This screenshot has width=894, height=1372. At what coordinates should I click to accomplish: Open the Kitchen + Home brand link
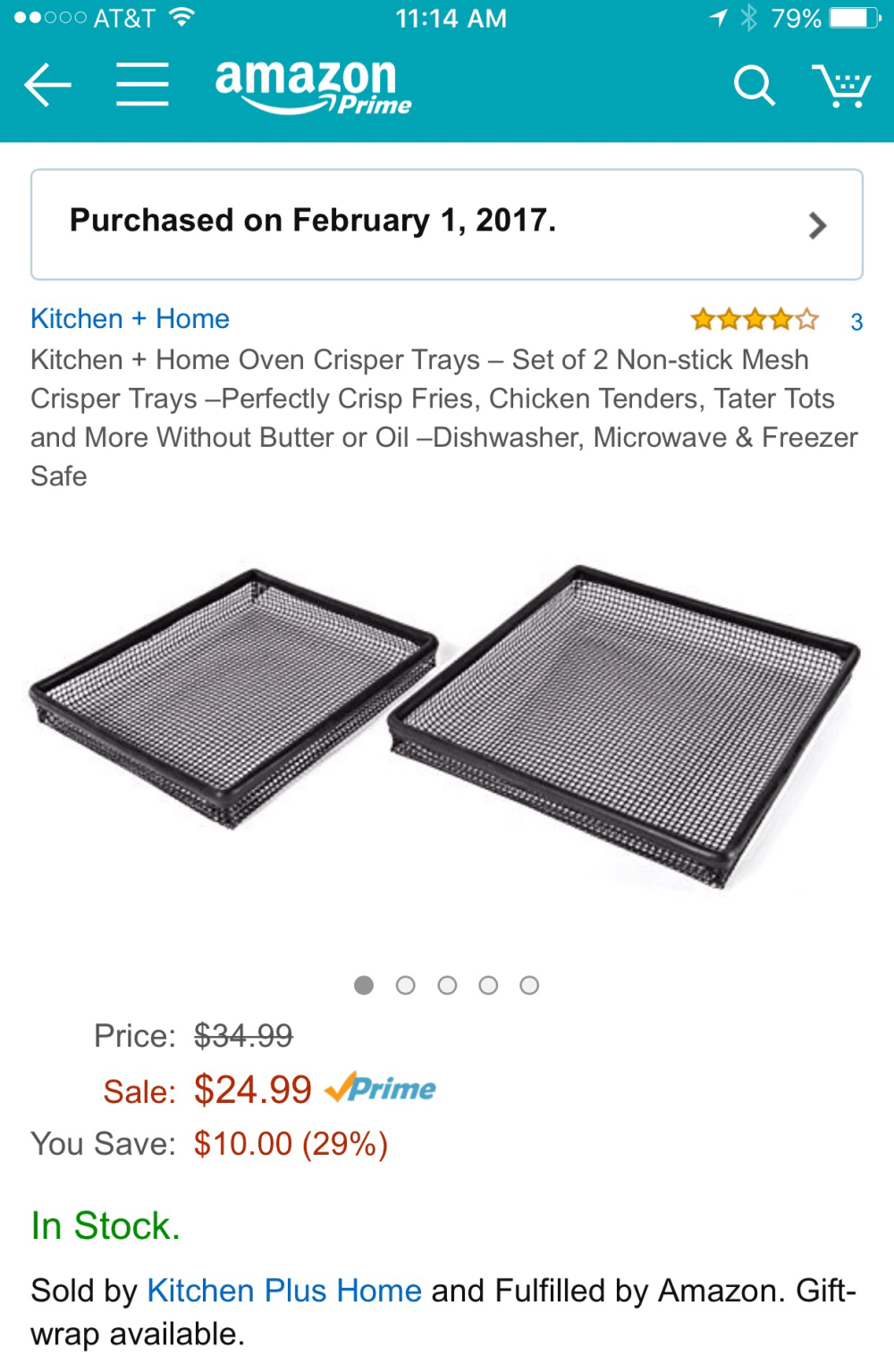(x=130, y=319)
